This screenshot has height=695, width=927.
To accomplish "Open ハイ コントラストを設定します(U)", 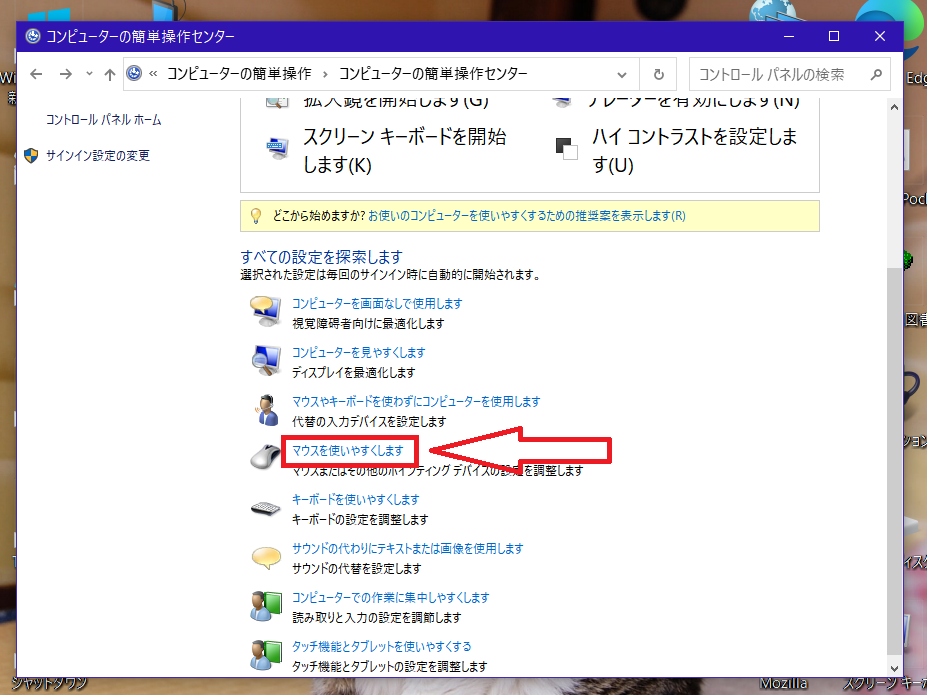I will coord(695,151).
